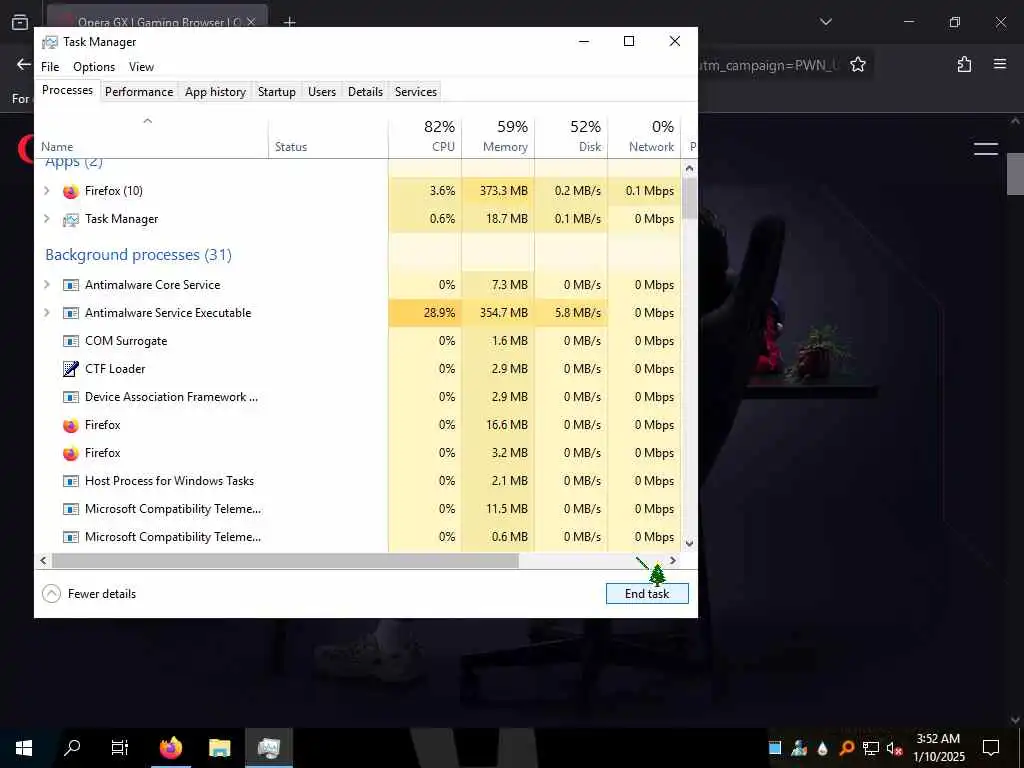Open browser extensions puzzle icon
The width and height of the screenshot is (1024, 768).
[x=964, y=65]
